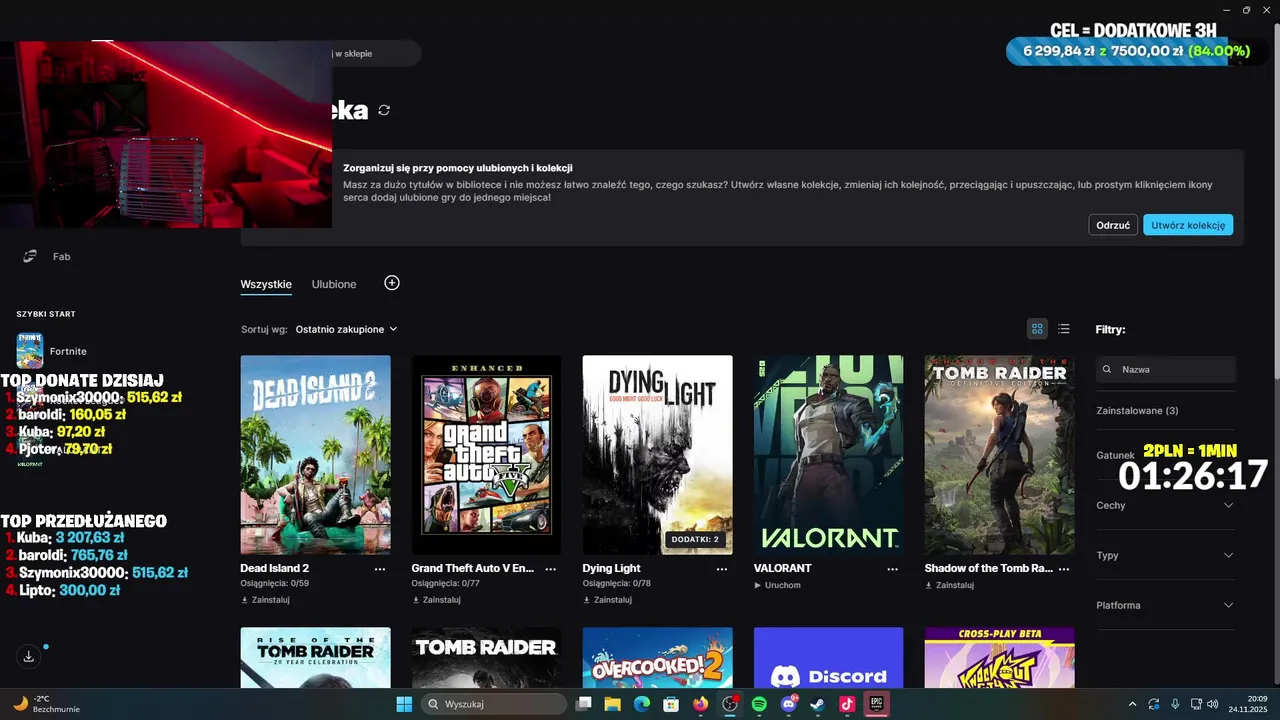
Task: Click the store search field at top
Action: pyautogui.click(x=376, y=53)
